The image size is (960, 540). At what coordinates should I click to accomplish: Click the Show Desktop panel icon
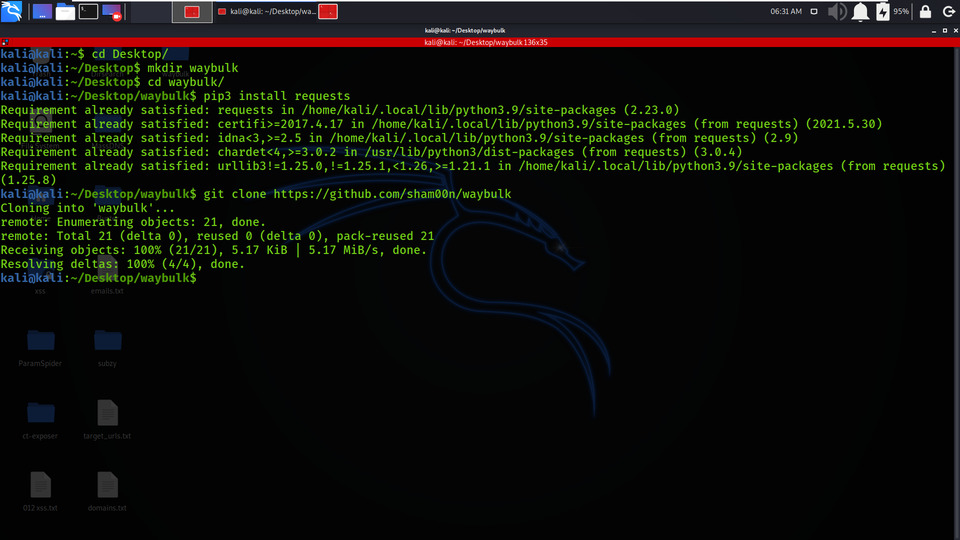pyautogui.click(x=42, y=12)
